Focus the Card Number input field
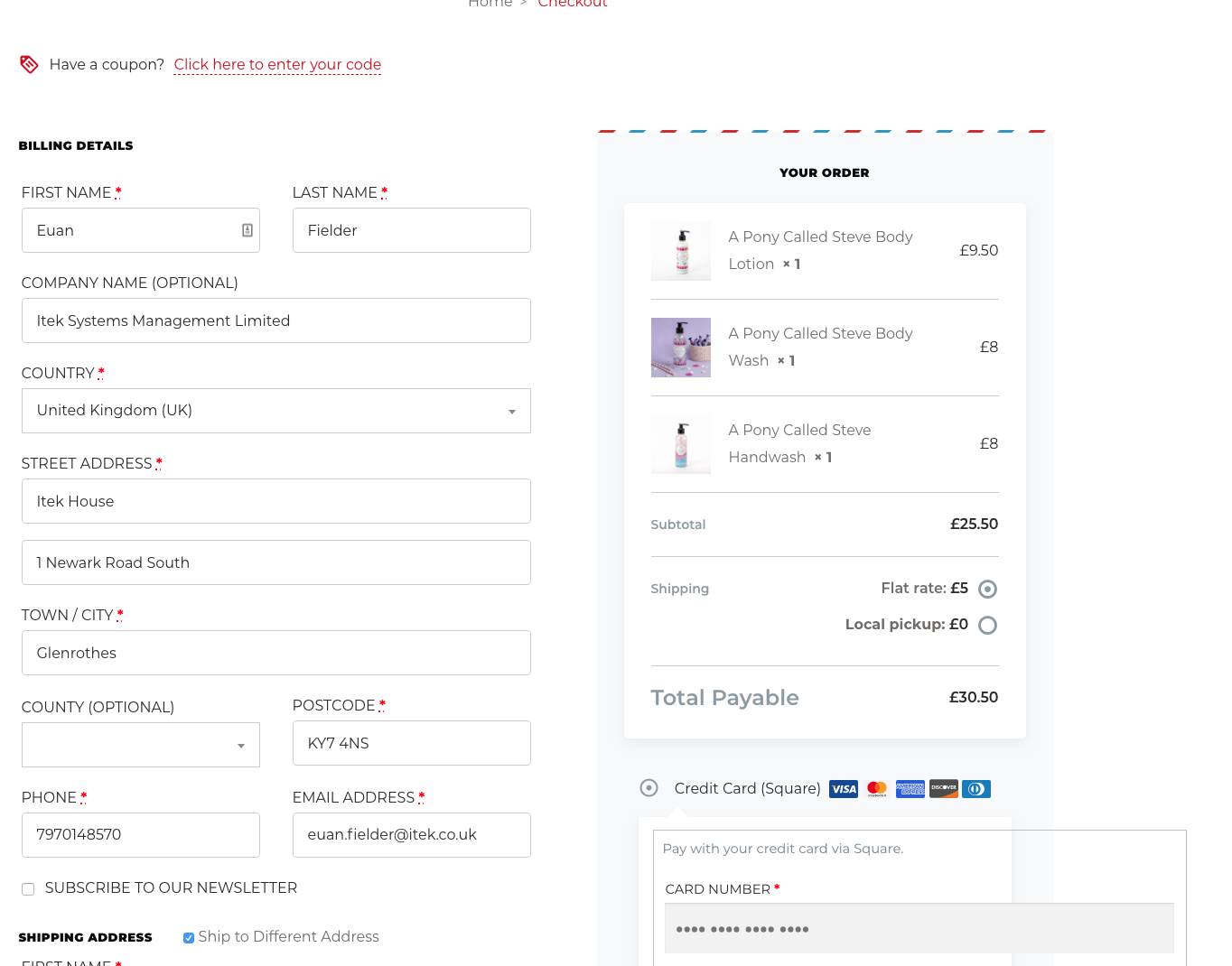Screen dimensions: 1232x966 (x=919, y=928)
